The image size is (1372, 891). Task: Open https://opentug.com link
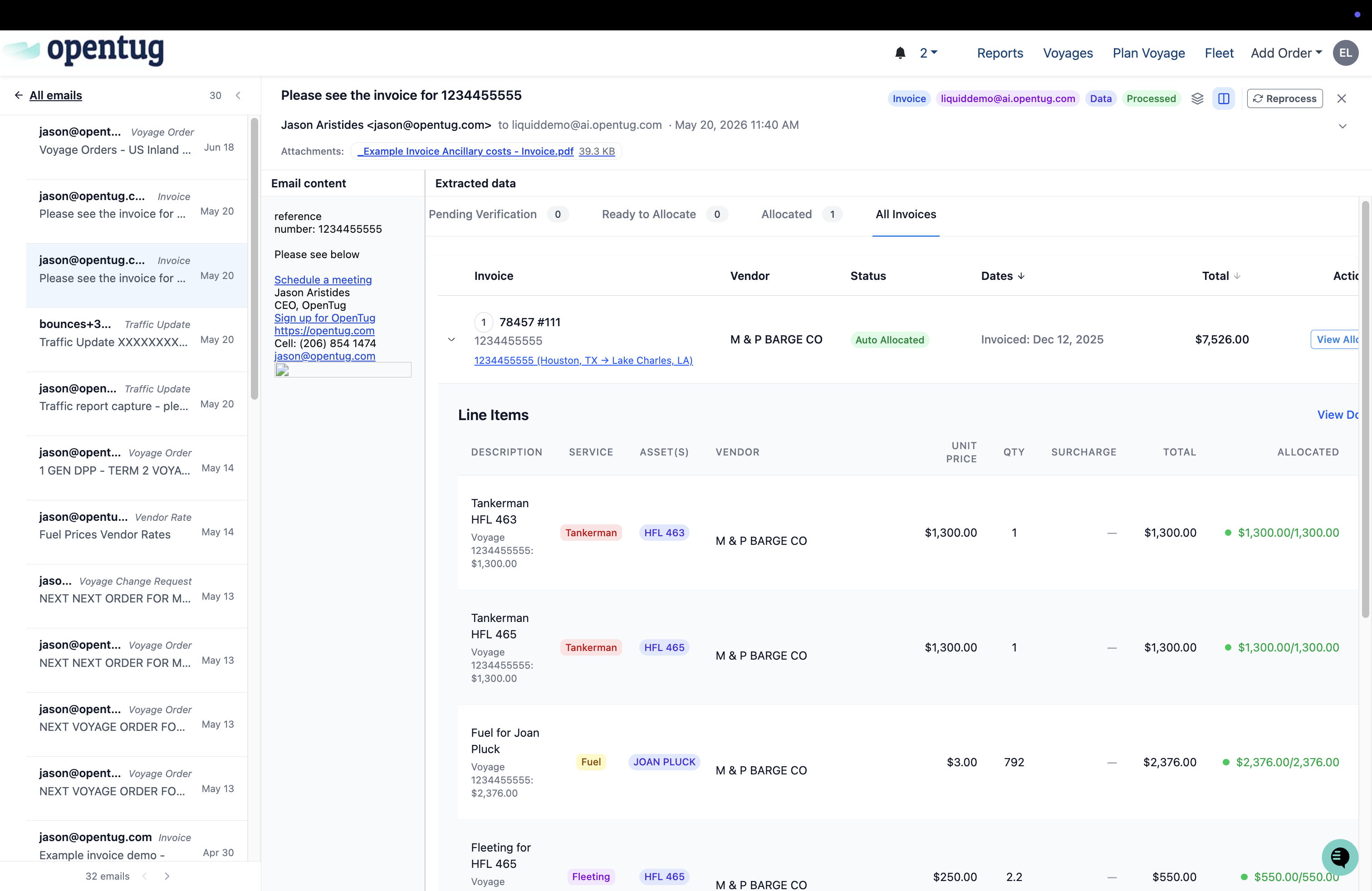(324, 330)
